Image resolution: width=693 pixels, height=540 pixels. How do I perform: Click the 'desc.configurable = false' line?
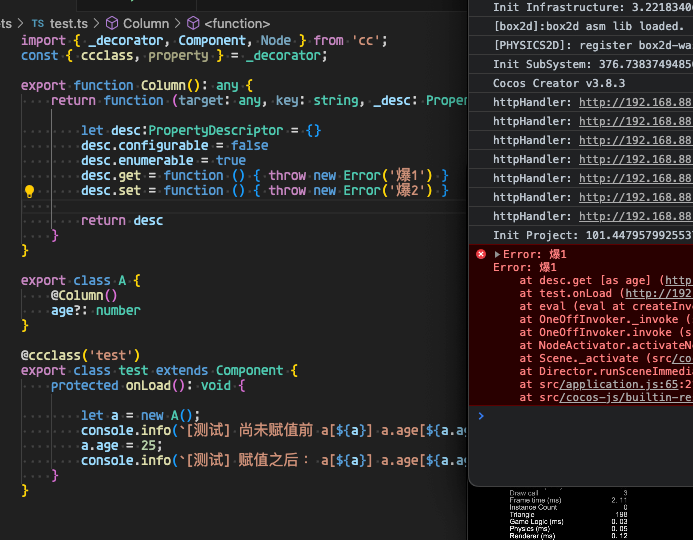(175, 145)
